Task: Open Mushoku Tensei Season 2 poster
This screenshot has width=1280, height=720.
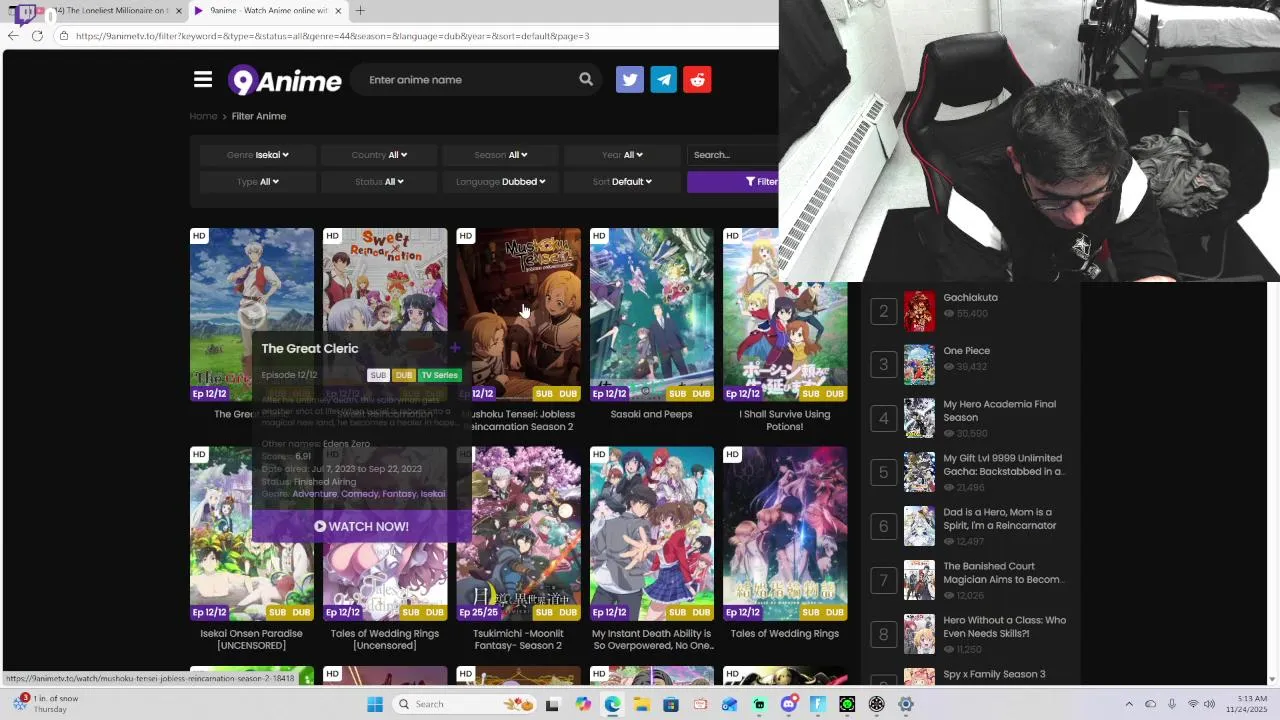Action: tap(519, 314)
